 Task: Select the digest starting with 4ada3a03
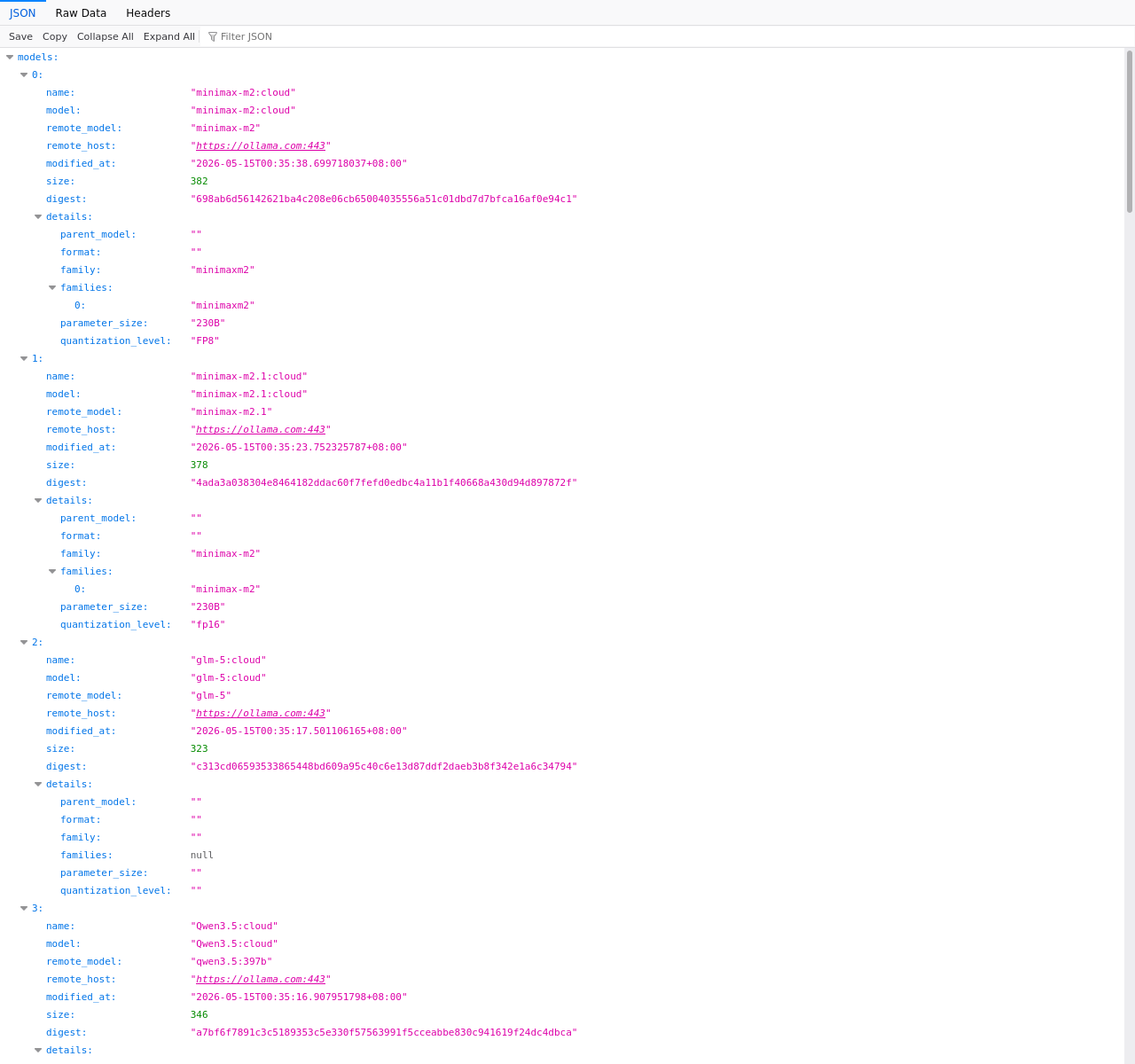click(x=384, y=482)
